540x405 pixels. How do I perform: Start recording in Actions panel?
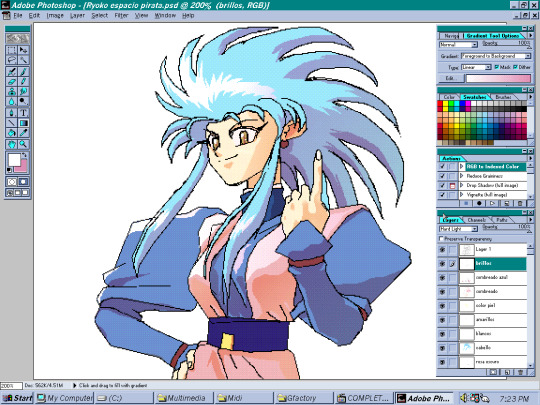[479, 204]
